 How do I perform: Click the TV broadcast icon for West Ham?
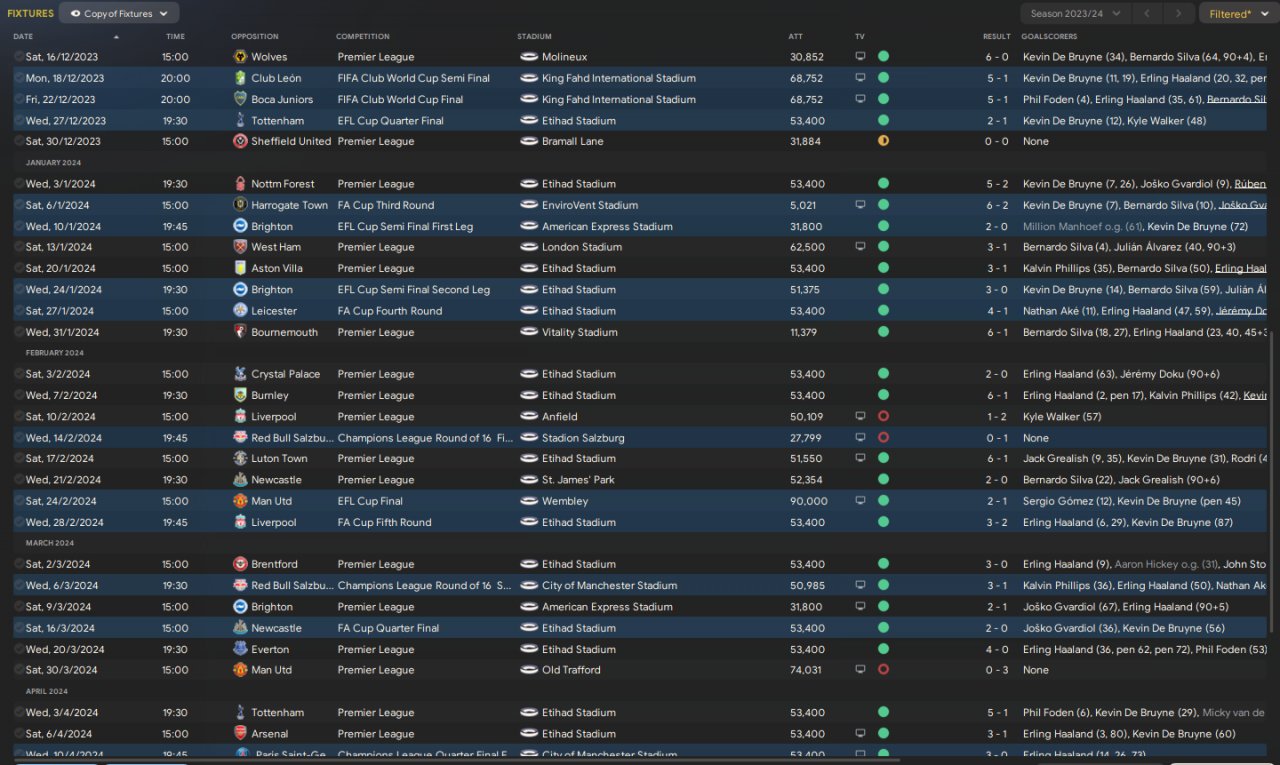860,247
